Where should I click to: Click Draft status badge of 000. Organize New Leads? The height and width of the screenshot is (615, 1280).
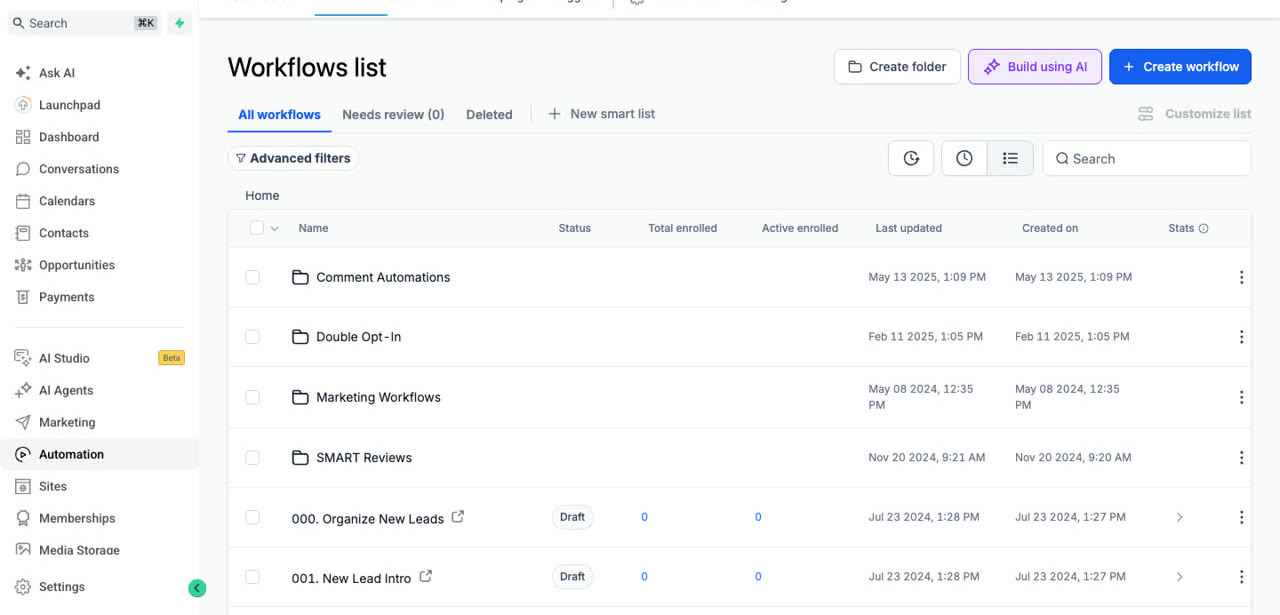coord(572,517)
